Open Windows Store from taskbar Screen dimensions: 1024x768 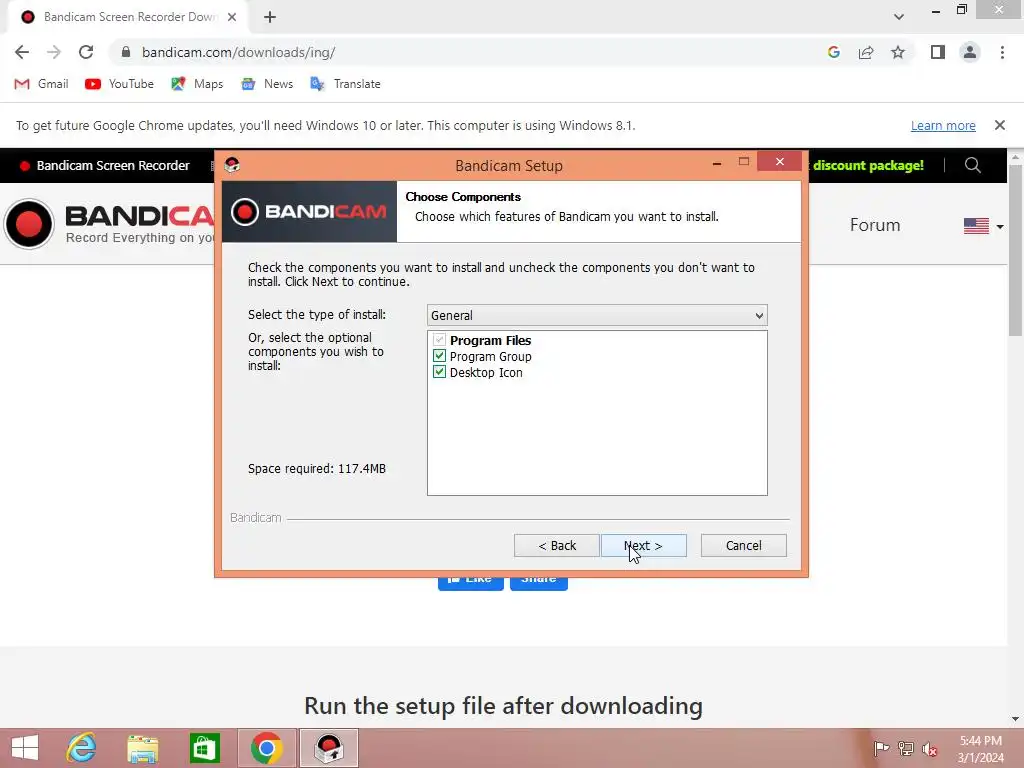point(204,748)
